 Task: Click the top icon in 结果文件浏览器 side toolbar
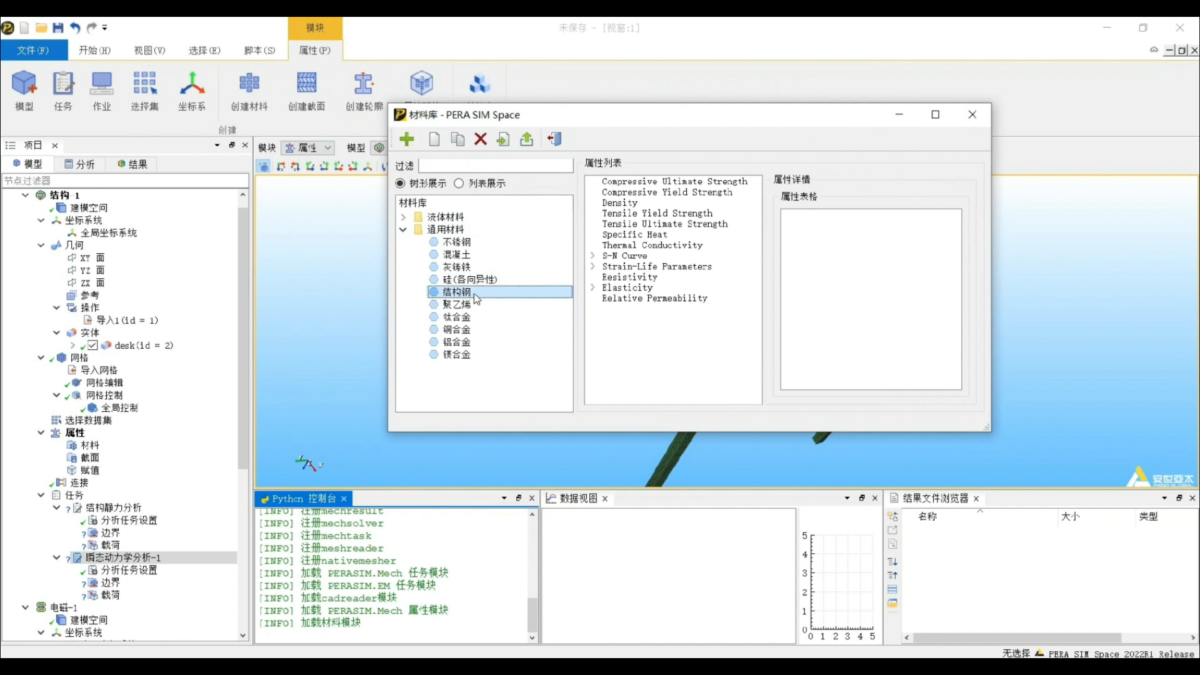[x=892, y=517]
